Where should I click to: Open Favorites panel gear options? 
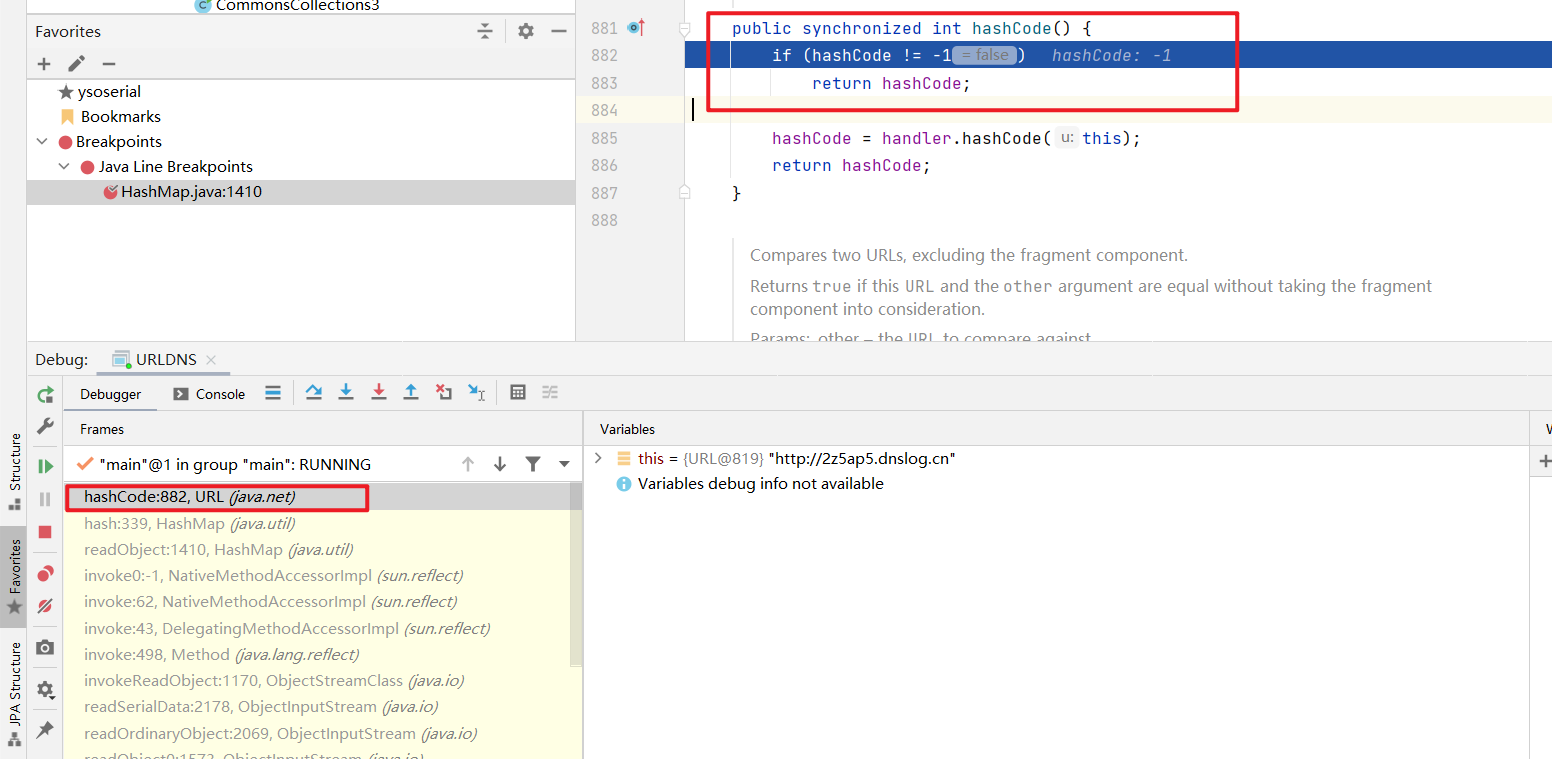(x=526, y=32)
